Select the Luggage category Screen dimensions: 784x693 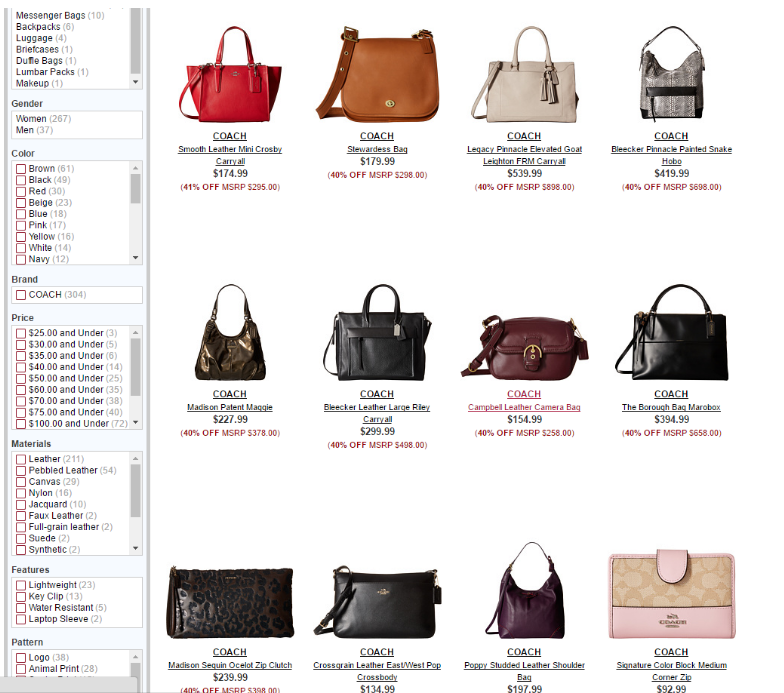(41, 38)
